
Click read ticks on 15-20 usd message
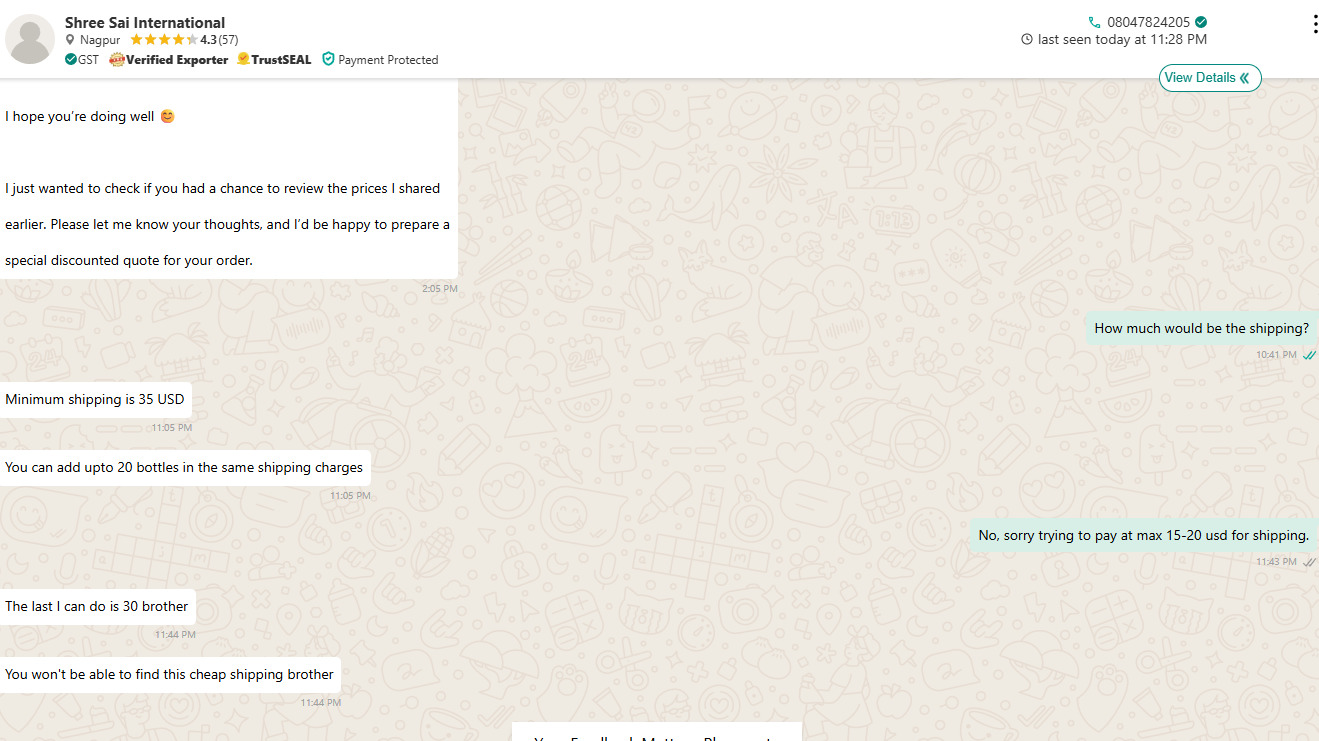click(1309, 562)
